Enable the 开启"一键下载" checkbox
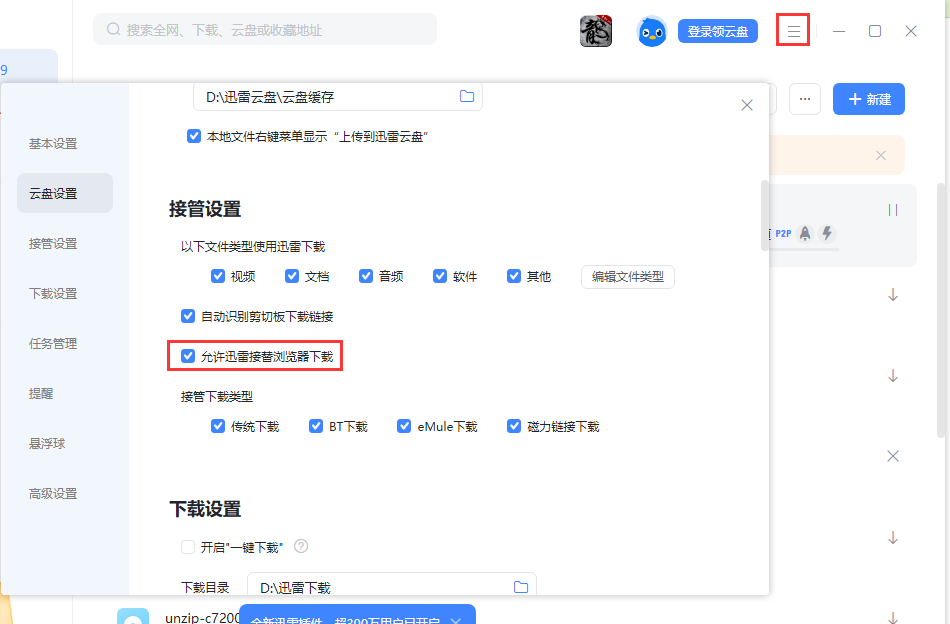This screenshot has width=950, height=624. [x=188, y=547]
